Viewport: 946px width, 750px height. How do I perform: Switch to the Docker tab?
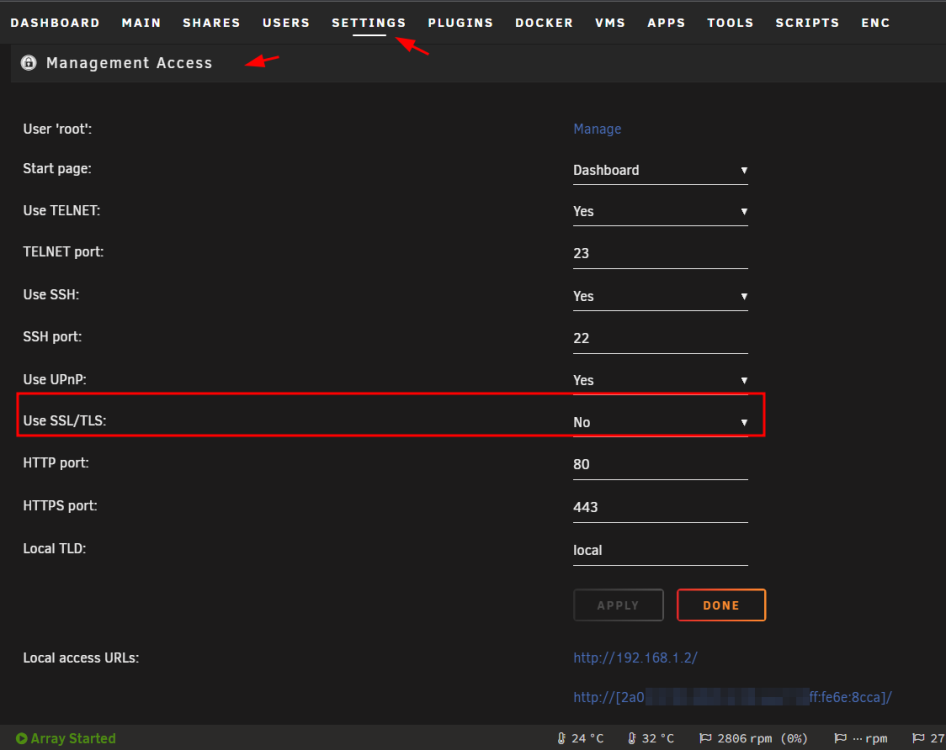544,23
